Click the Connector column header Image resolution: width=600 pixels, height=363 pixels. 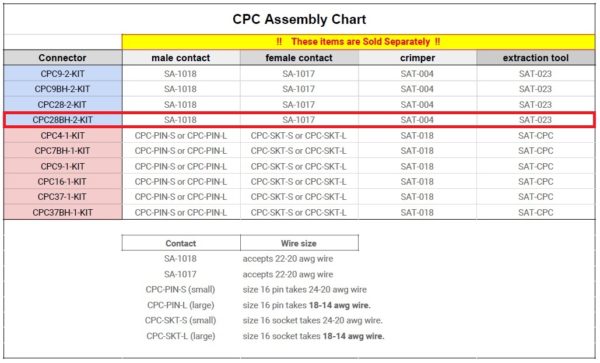coord(62,58)
